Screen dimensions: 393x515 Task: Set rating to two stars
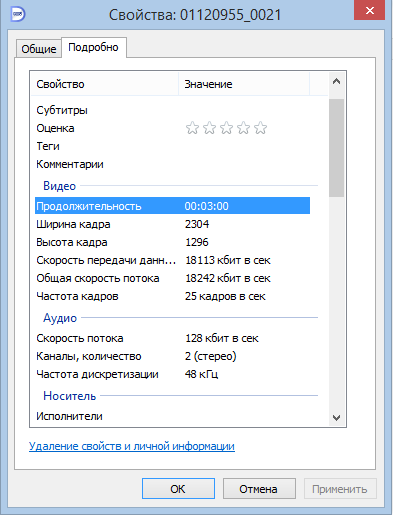click(x=209, y=128)
